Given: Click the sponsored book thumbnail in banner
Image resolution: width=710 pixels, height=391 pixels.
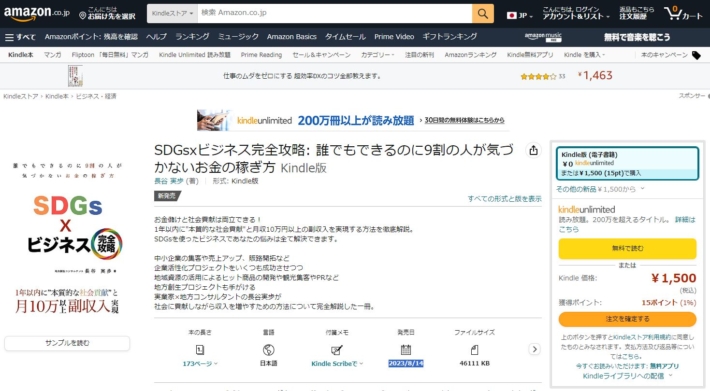Looking at the screenshot, I should pyautogui.click(x=75, y=76).
